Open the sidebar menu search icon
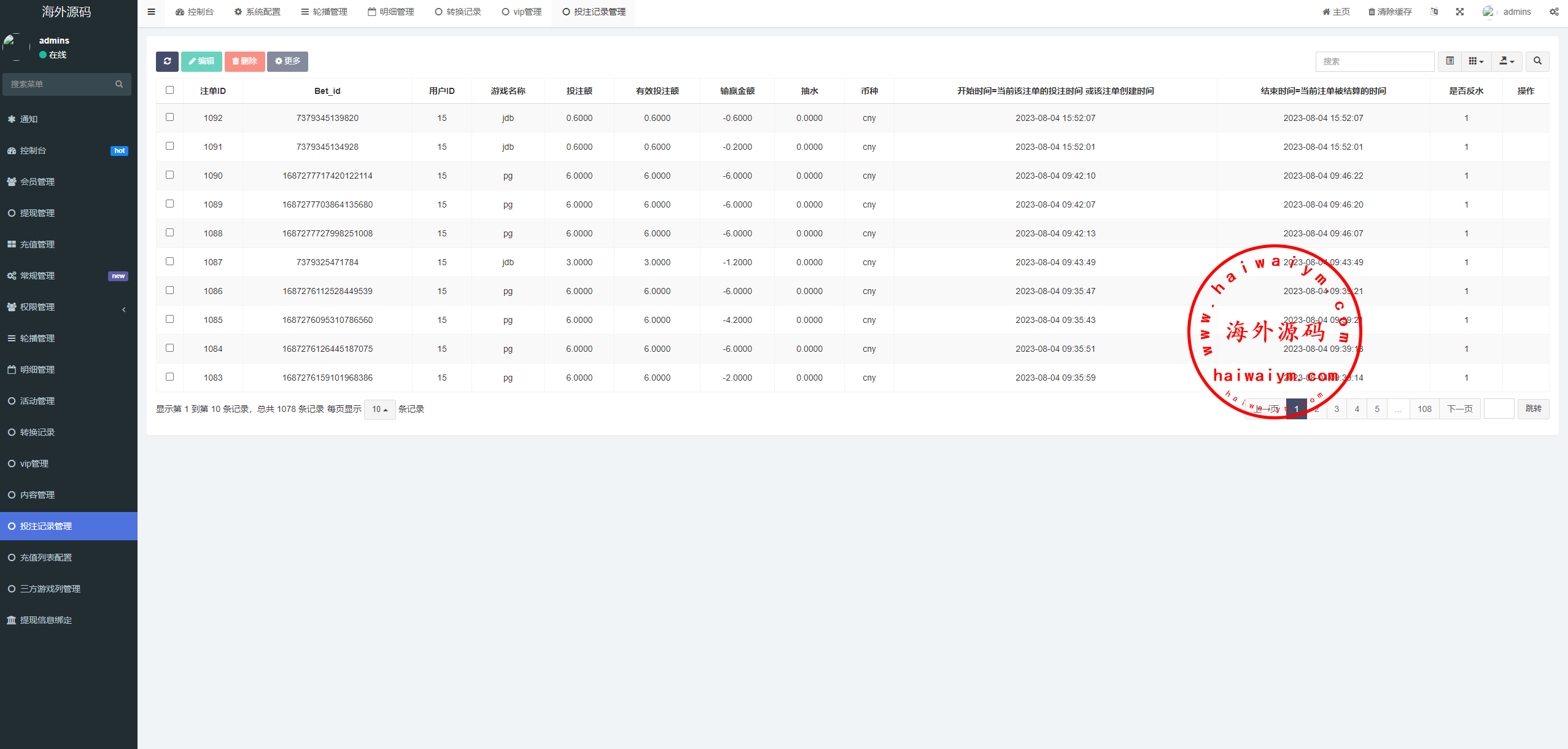1568x749 pixels. click(119, 84)
